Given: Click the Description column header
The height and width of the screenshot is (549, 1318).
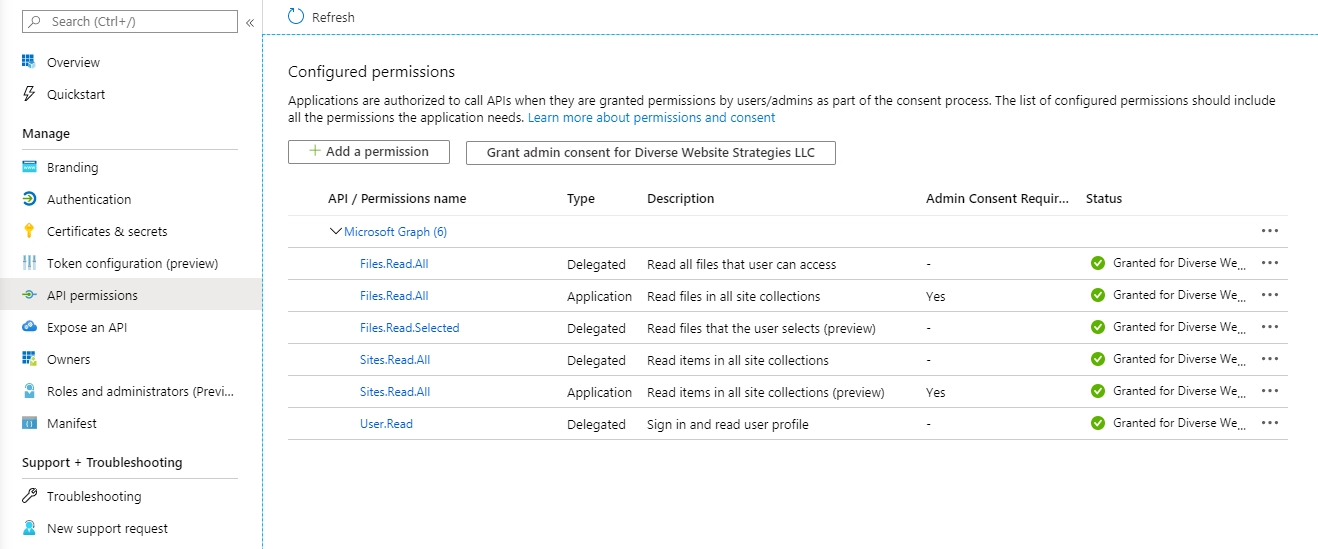Looking at the screenshot, I should point(680,198).
